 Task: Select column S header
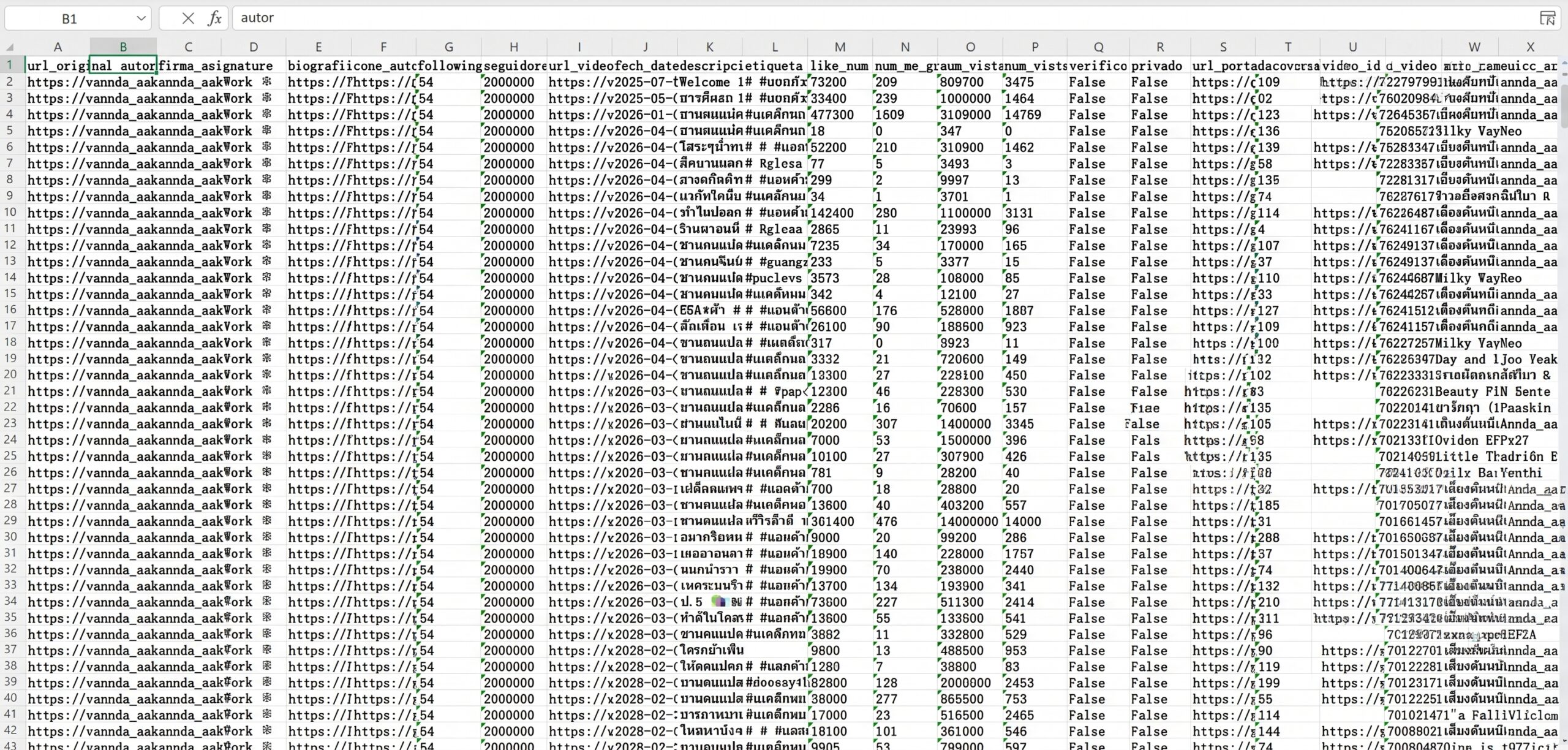point(1223,47)
